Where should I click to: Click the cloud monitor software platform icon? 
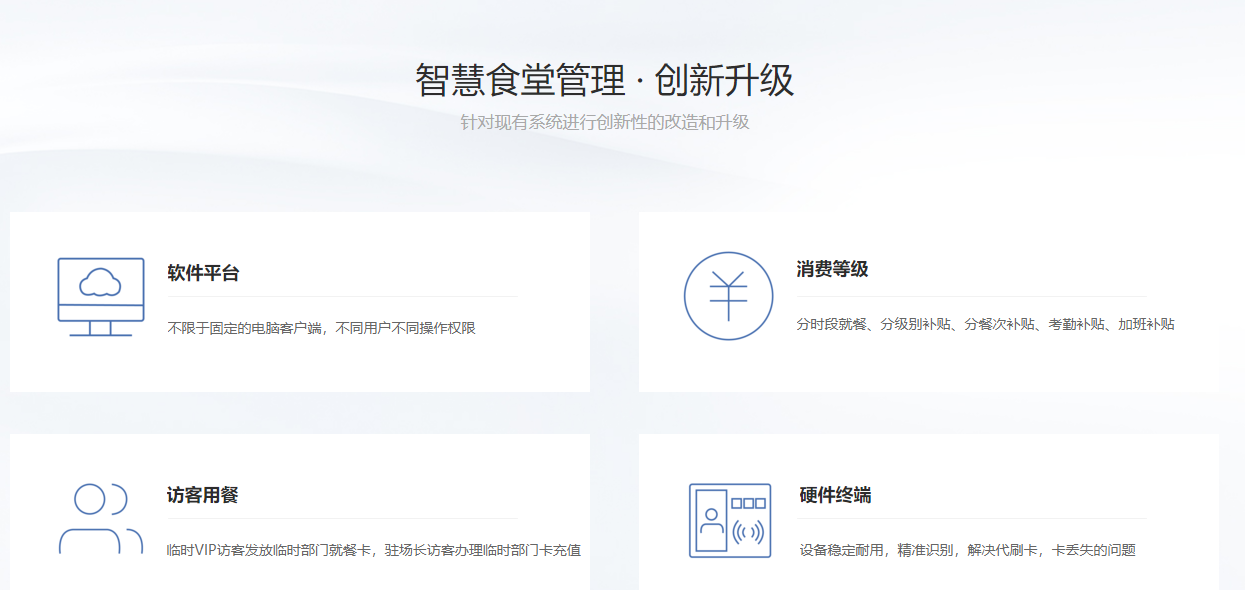pyautogui.click(x=101, y=297)
